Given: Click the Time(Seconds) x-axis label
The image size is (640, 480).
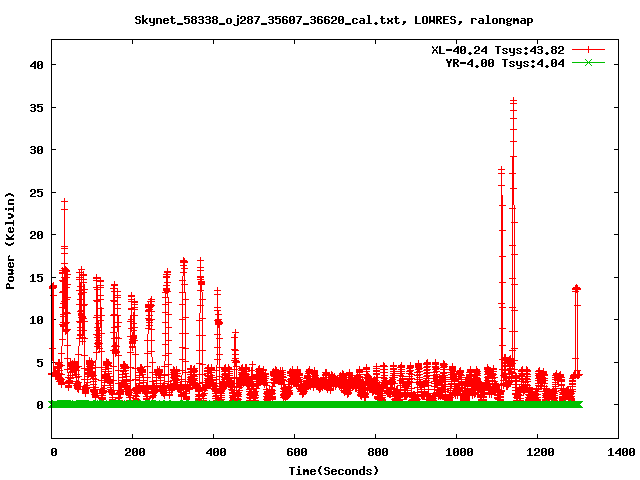Looking at the screenshot, I should tap(333, 471).
